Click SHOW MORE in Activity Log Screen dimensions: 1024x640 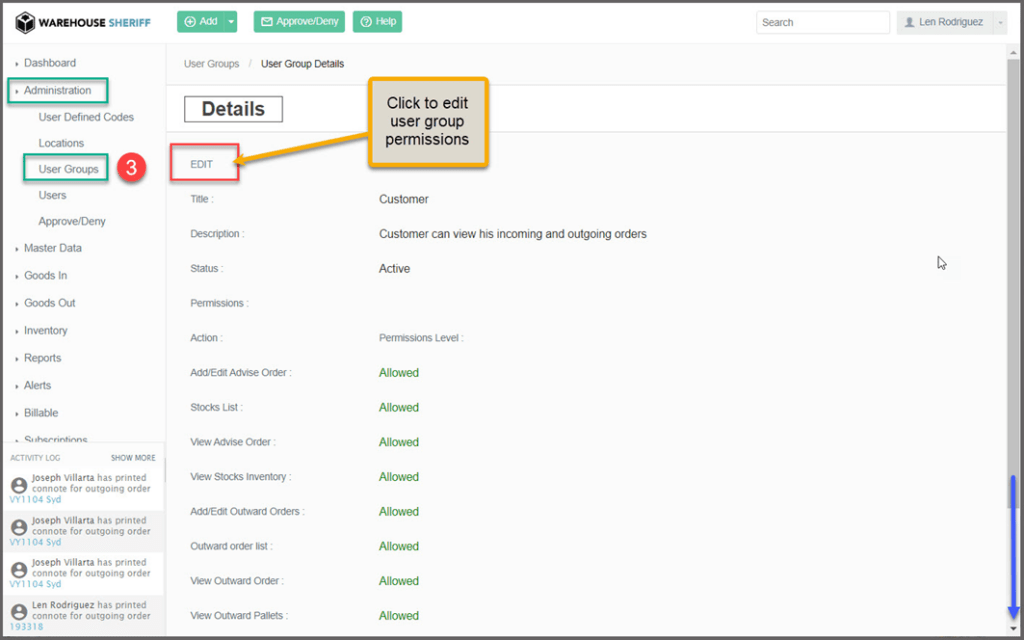pyautogui.click(x=133, y=458)
